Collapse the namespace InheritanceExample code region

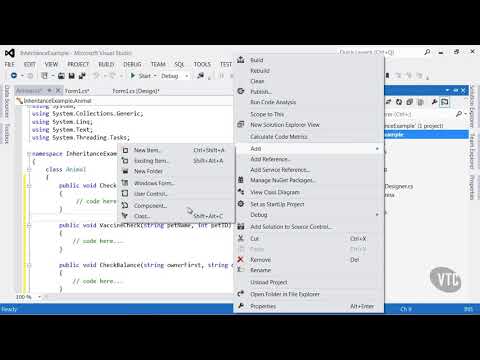point(29,154)
